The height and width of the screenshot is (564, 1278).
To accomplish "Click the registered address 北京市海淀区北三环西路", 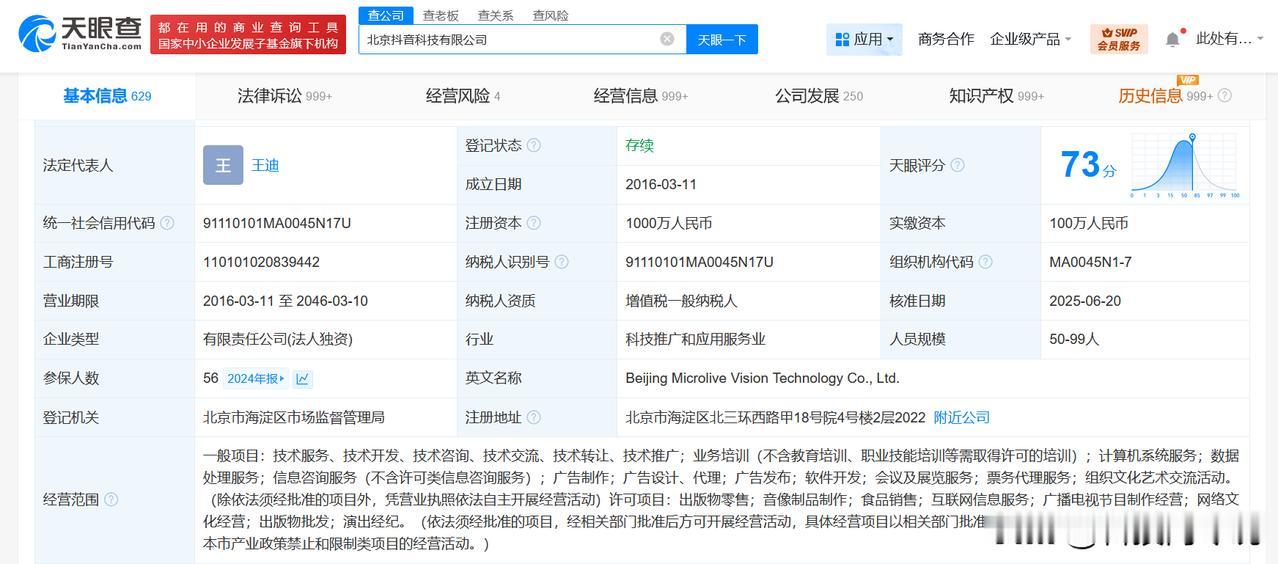I will pos(774,417).
